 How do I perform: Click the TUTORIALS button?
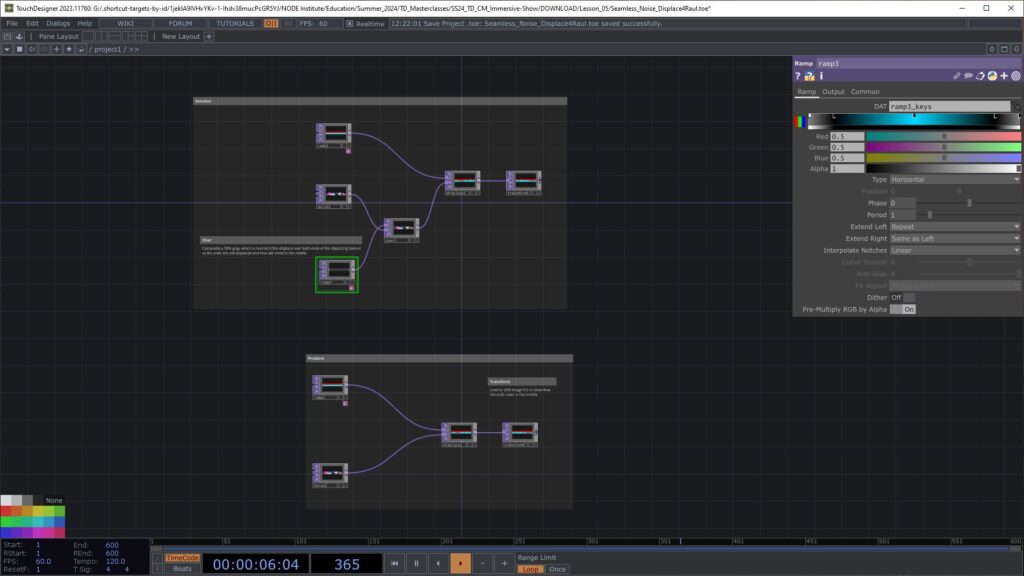click(x=235, y=23)
